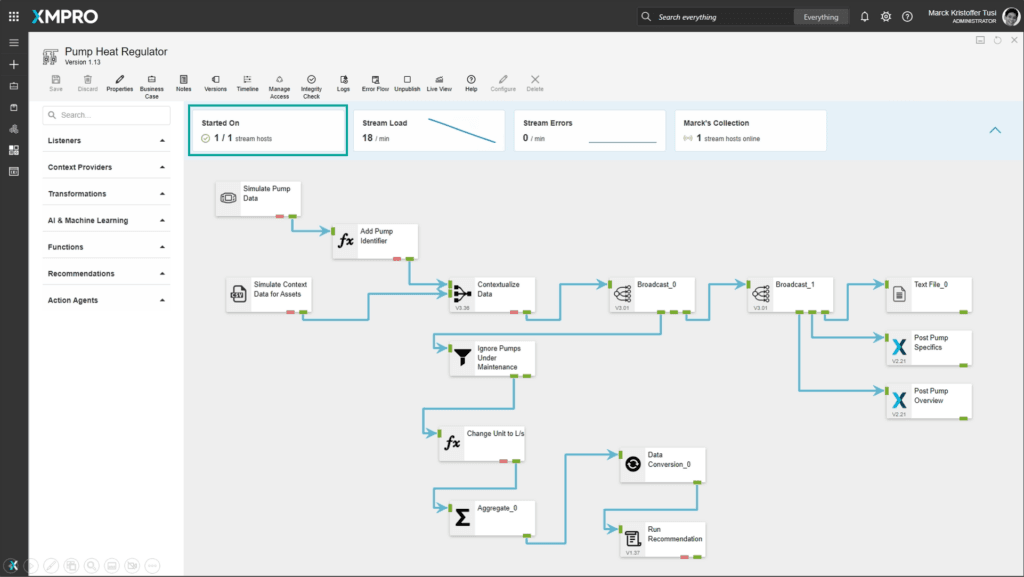The width and height of the screenshot is (1024, 577).
Task: Open stream Versions
Action: [x=215, y=79]
